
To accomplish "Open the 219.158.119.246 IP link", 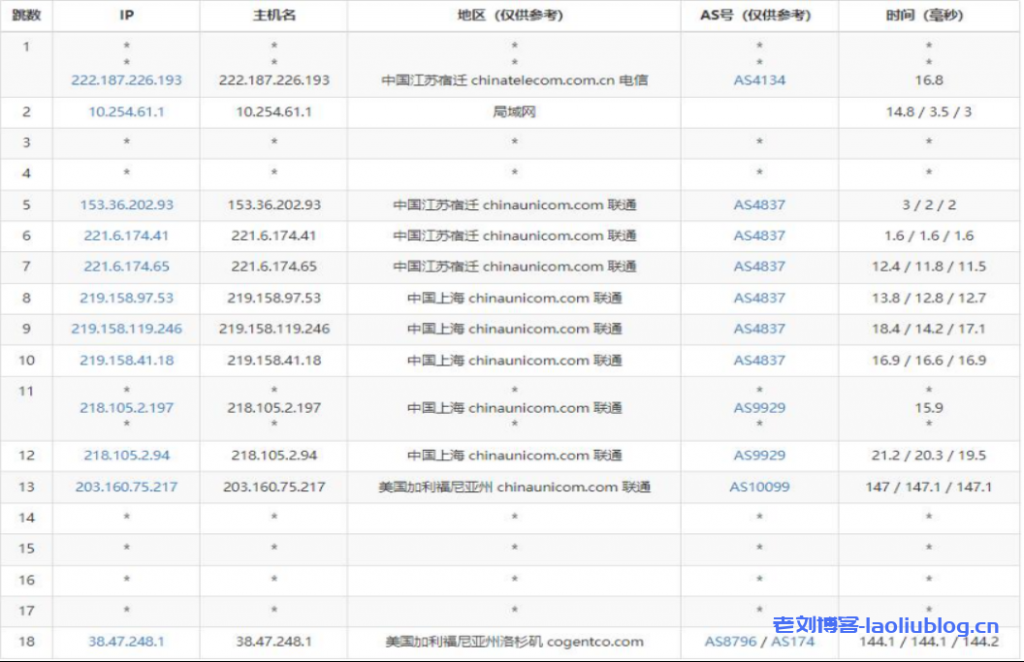I will (126, 329).
